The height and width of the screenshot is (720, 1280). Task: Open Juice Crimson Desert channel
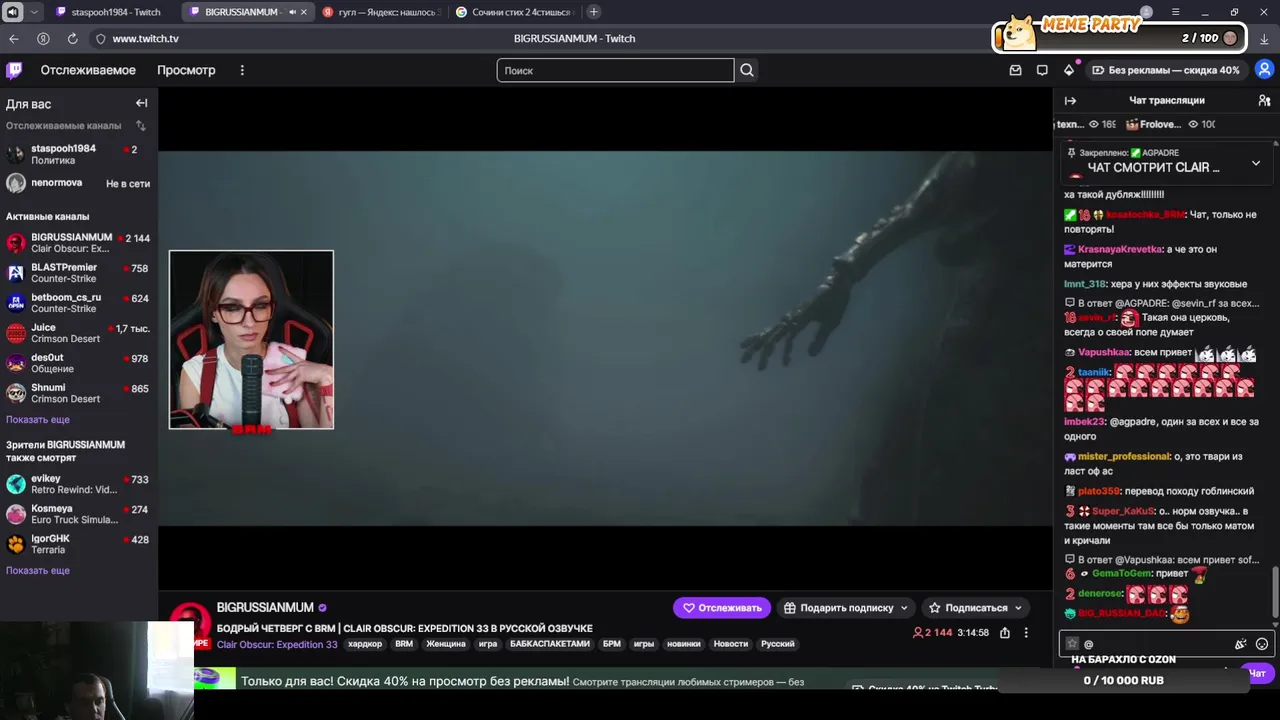click(x=78, y=333)
